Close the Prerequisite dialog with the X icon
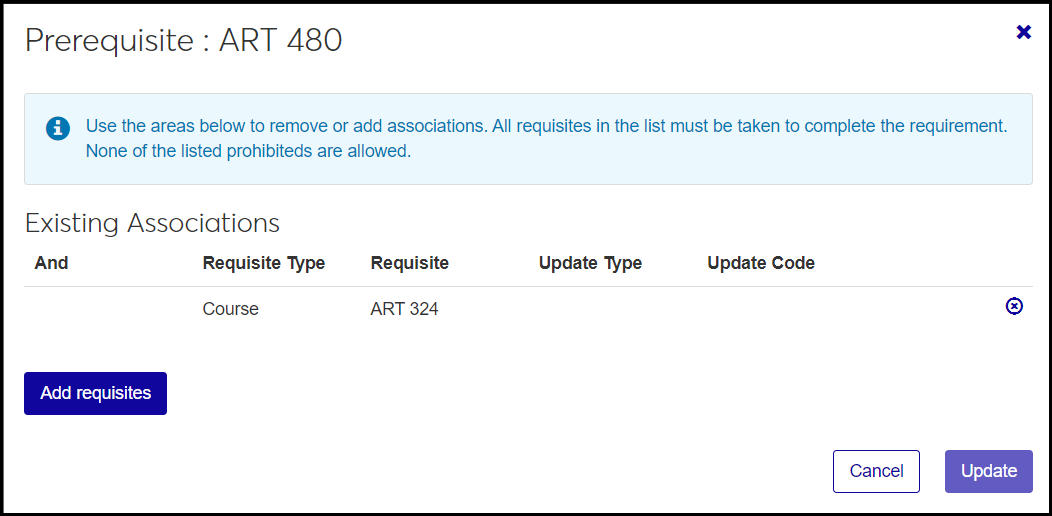This screenshot has width=1052, height=516. [1023, 32]
